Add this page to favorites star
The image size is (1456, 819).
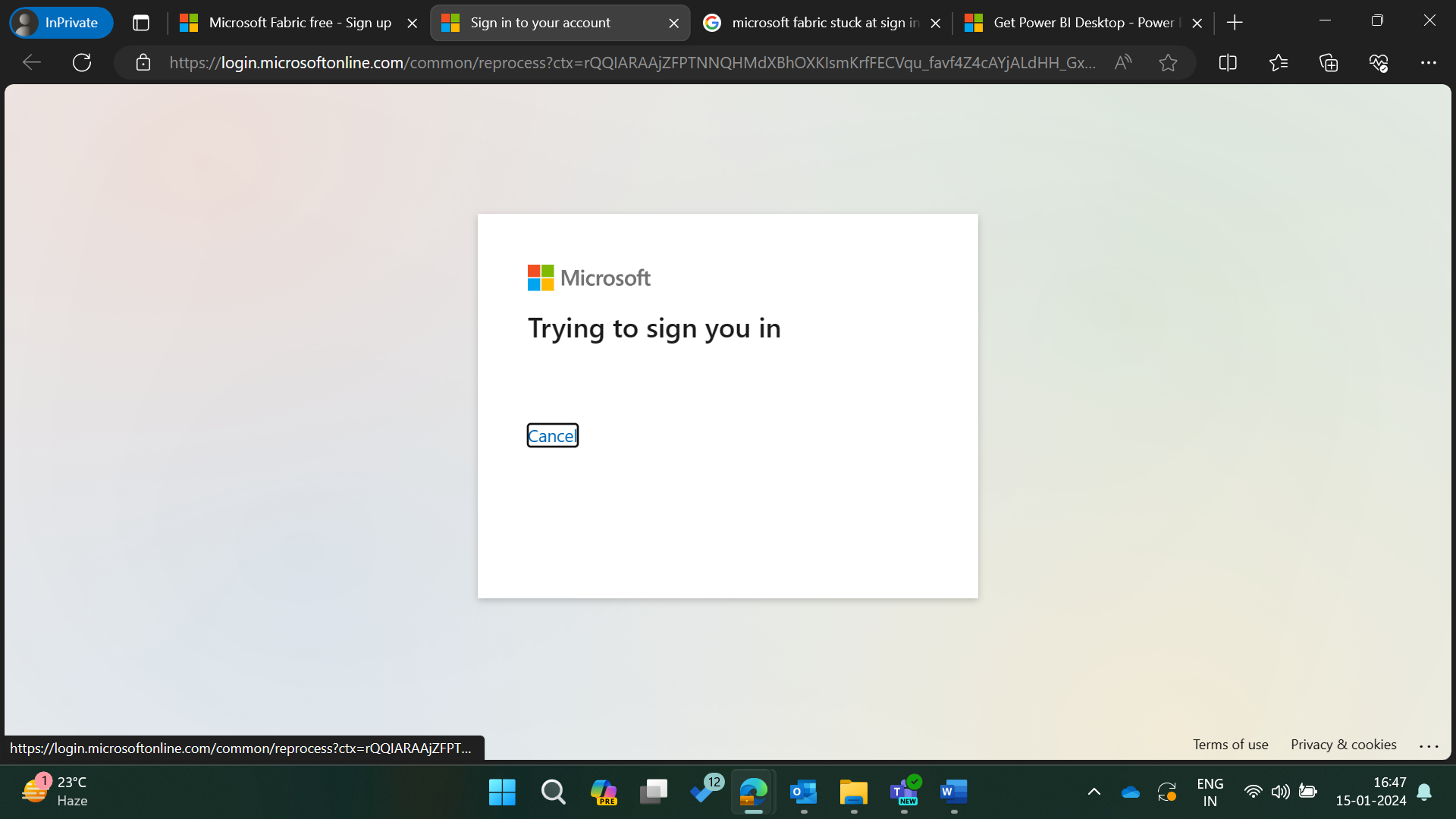[x=1168, y=63]
